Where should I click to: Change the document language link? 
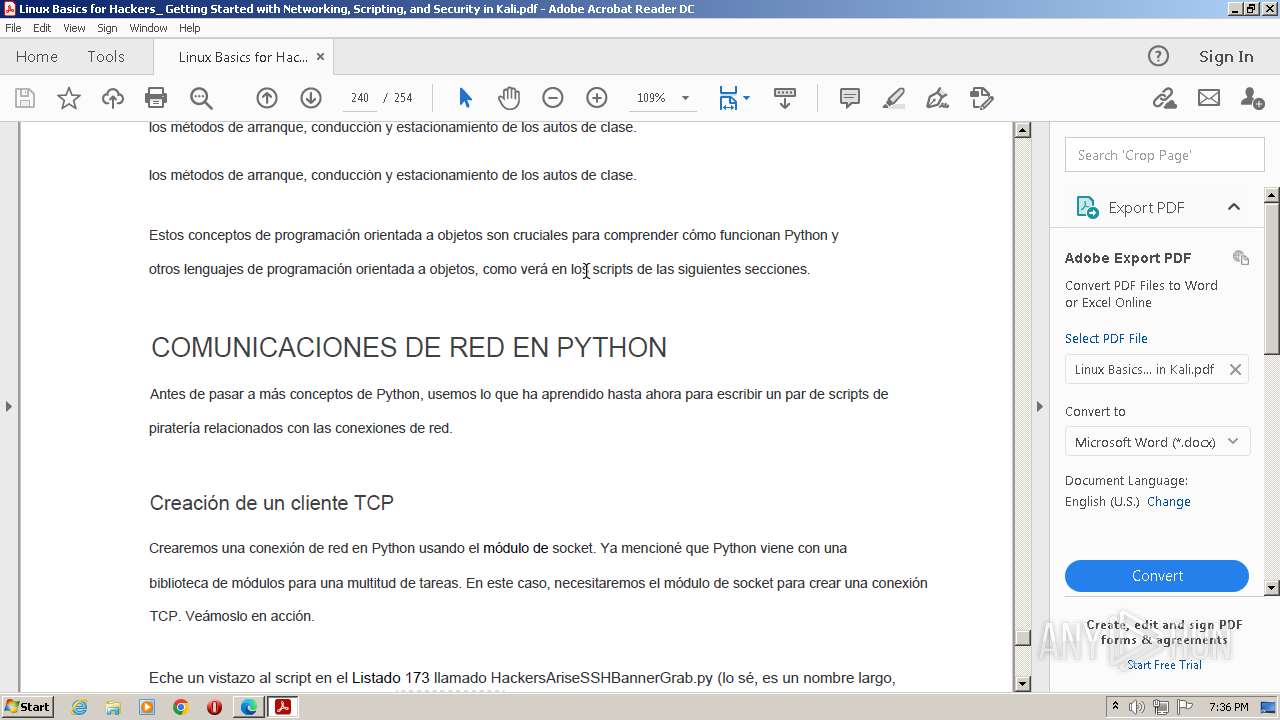(1168, 502)
